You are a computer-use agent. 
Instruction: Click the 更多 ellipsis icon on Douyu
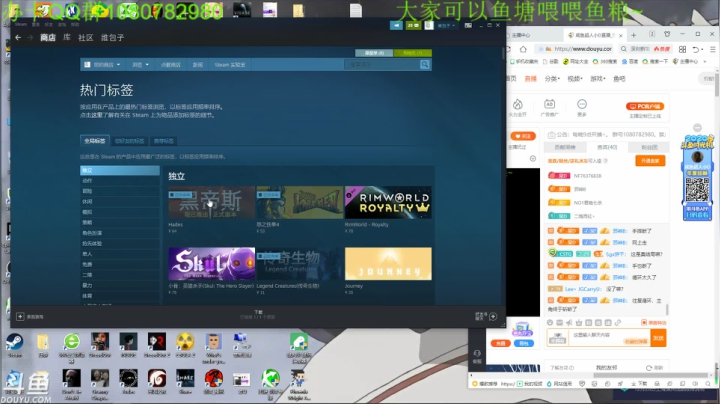[582, 104]
